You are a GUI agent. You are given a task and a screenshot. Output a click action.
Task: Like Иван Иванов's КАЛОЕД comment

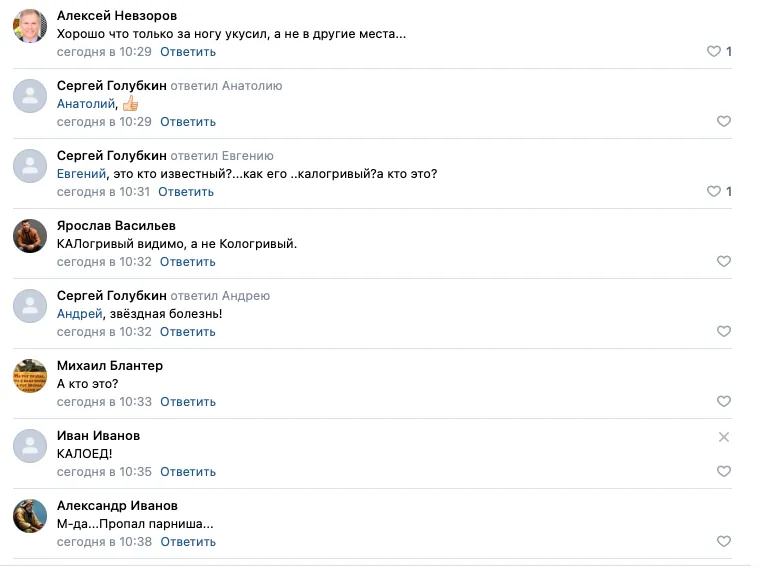click(x=724, y=471)
